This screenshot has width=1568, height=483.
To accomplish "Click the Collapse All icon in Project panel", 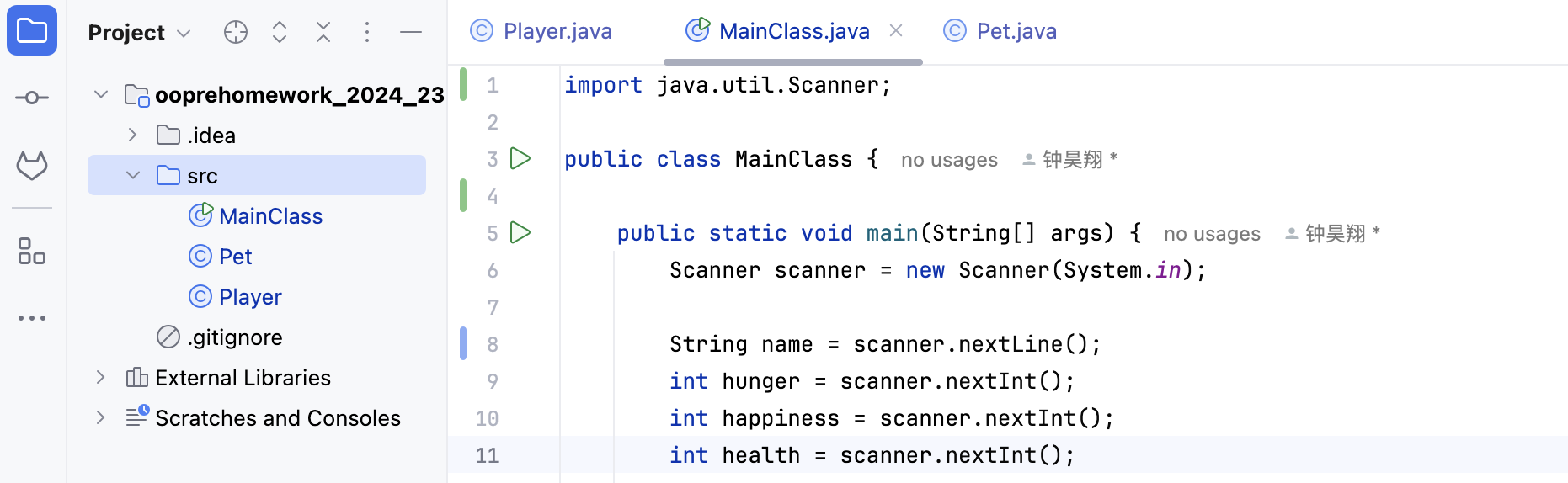I will click(x=323, y=32).
